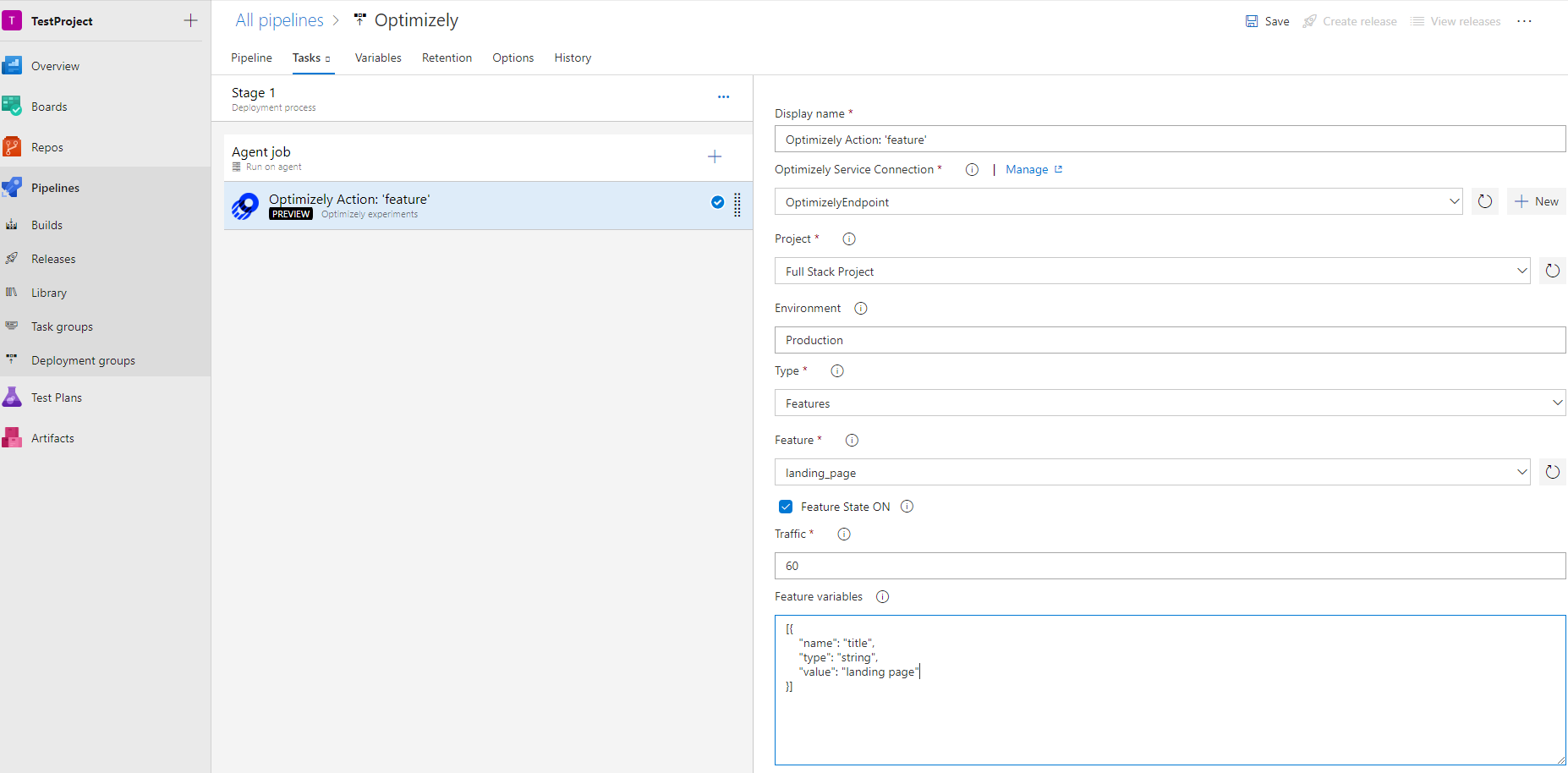This screenshot has width=1568, height=773.
Task: Show info for Traffic field
Action: pos(843,535)
